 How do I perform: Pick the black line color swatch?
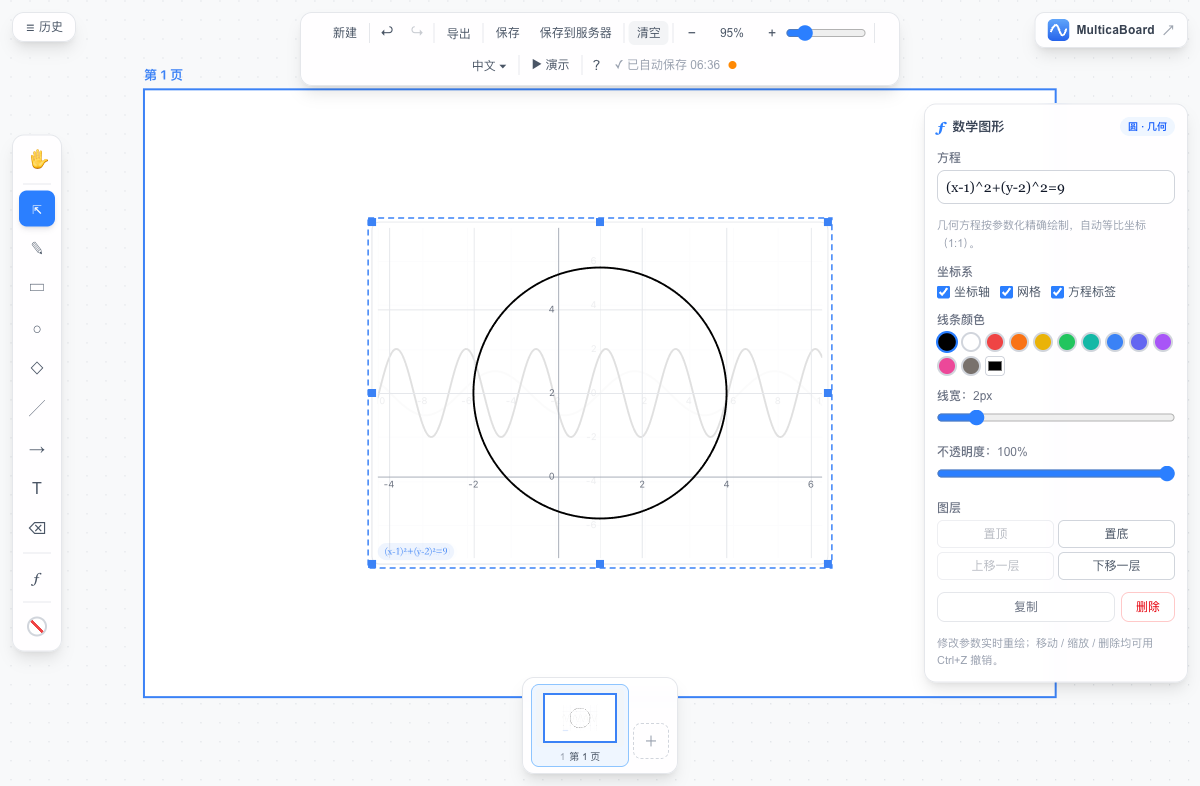click(x=947, y=342)
